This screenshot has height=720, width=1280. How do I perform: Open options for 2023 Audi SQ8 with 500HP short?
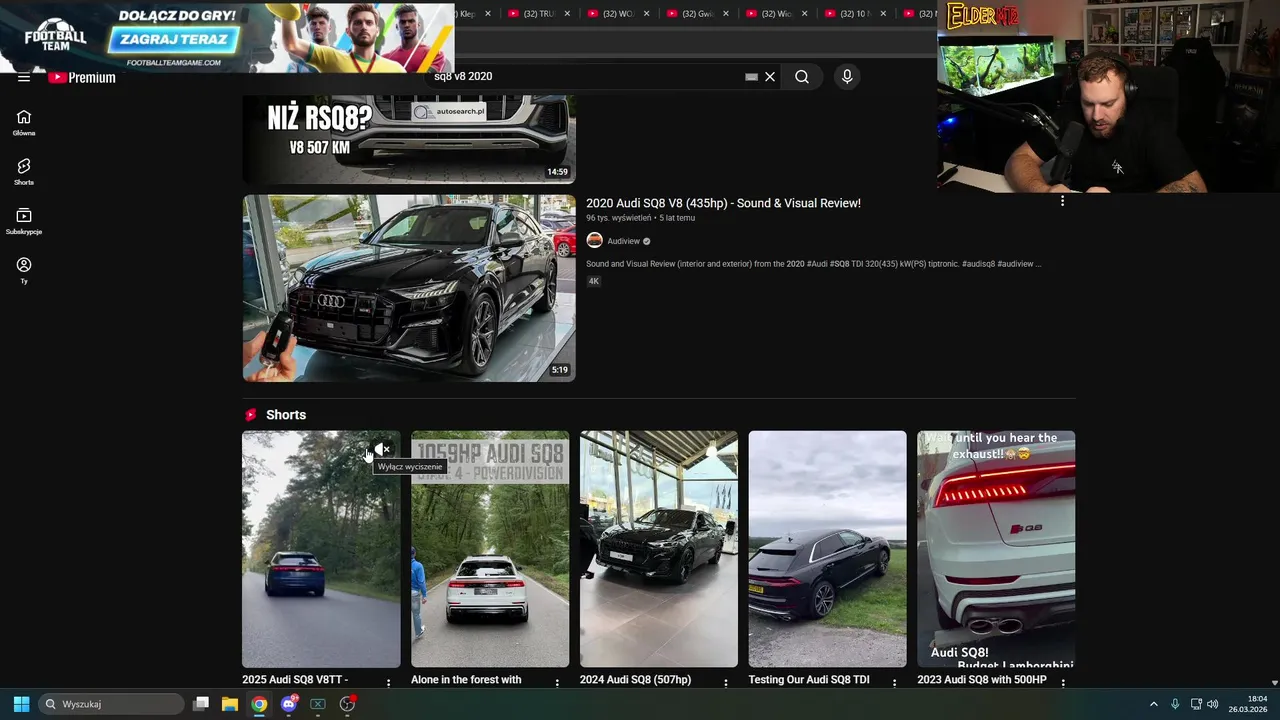coord(1063,683)
